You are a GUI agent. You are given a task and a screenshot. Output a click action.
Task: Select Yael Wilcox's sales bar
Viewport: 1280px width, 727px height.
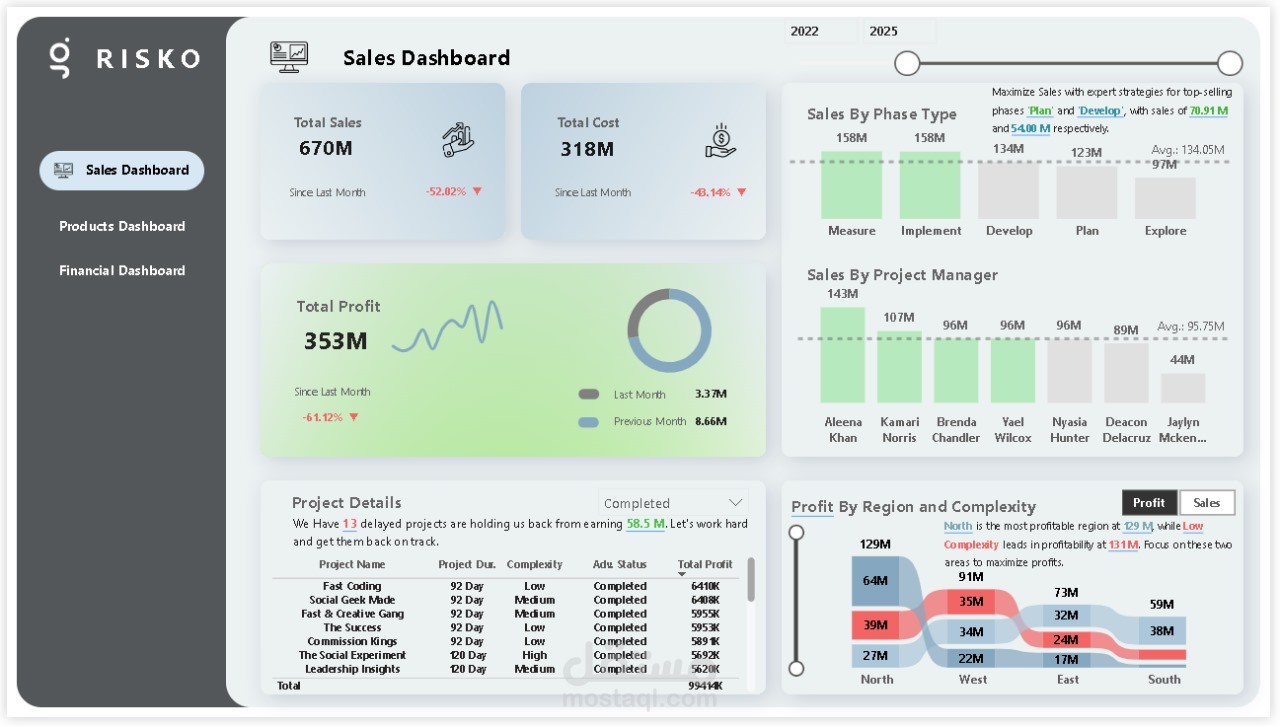[1013, 370]
